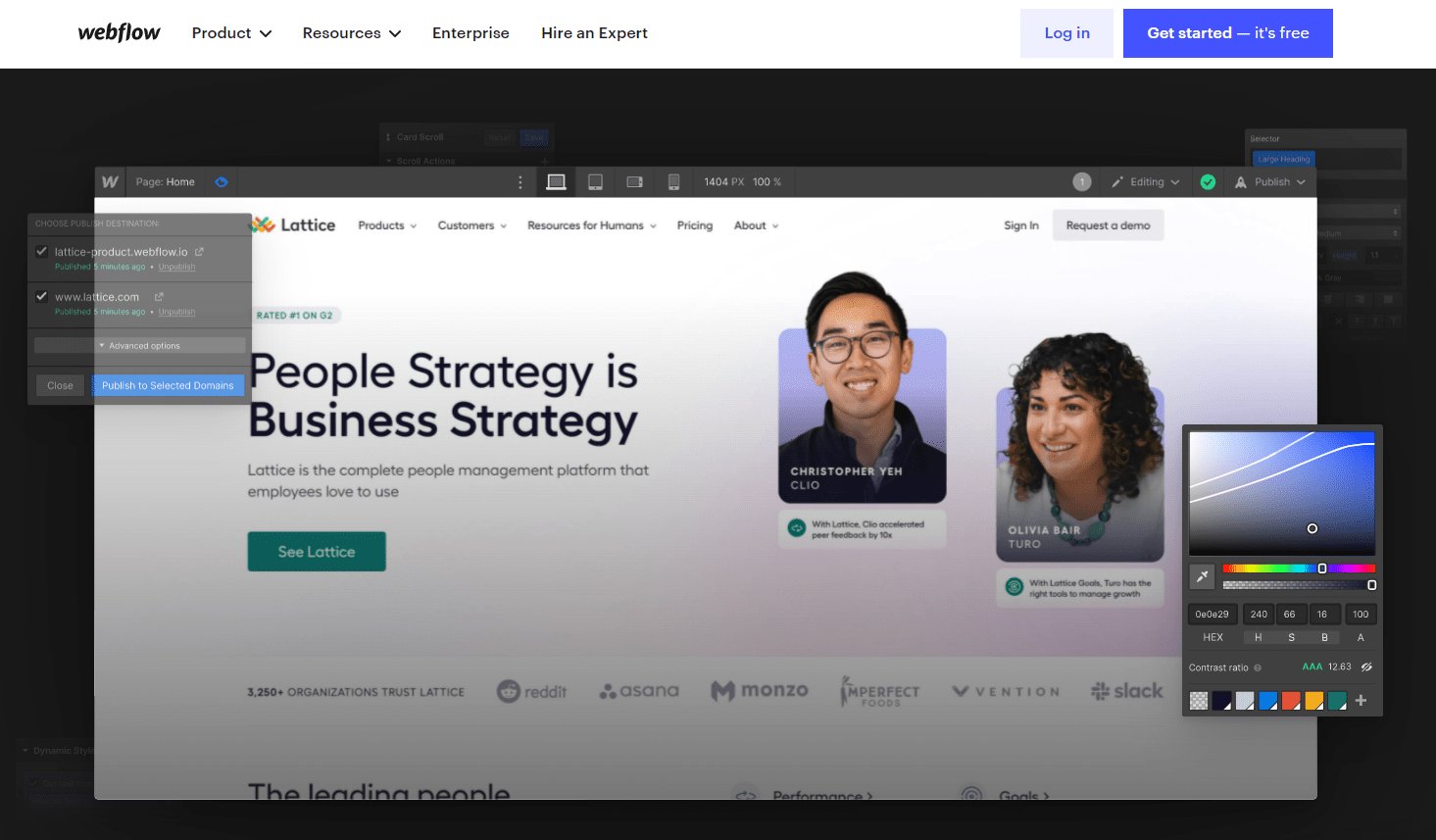The image size is (1436, 840).
Task: Select the teal green color swatch
Action: (x=1337, y=701)
